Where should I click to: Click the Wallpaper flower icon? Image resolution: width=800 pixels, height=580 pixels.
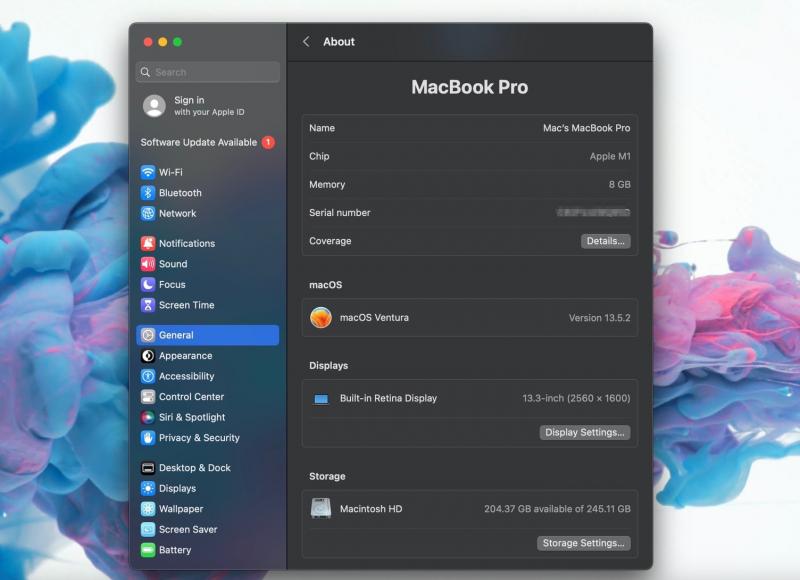148,509
